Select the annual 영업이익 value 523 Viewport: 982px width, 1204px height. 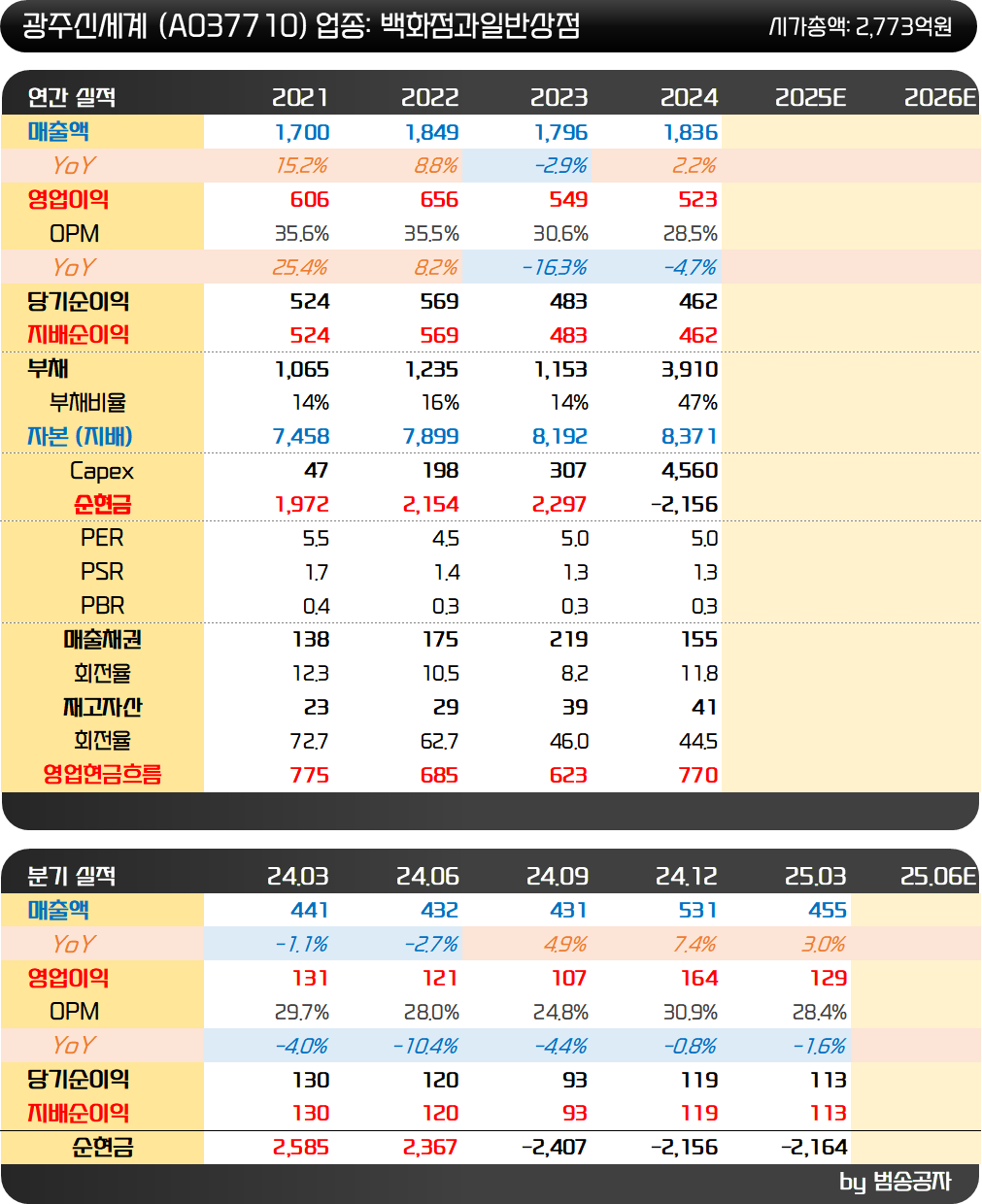[x=698, y=199]
